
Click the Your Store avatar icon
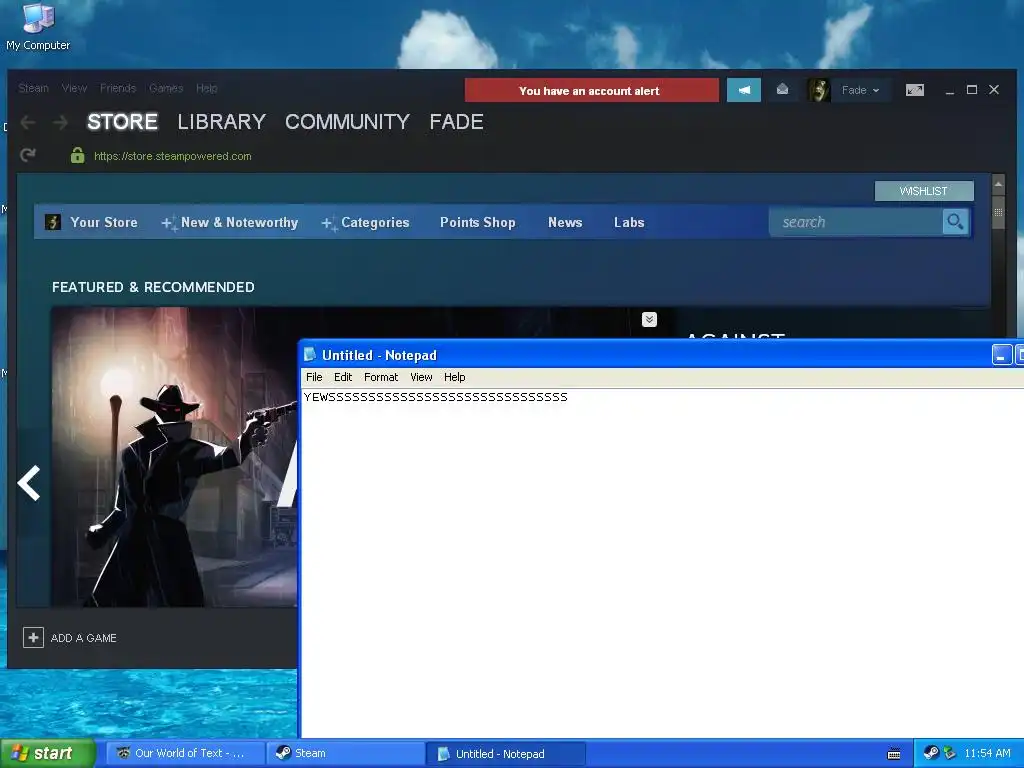[53, 222]
